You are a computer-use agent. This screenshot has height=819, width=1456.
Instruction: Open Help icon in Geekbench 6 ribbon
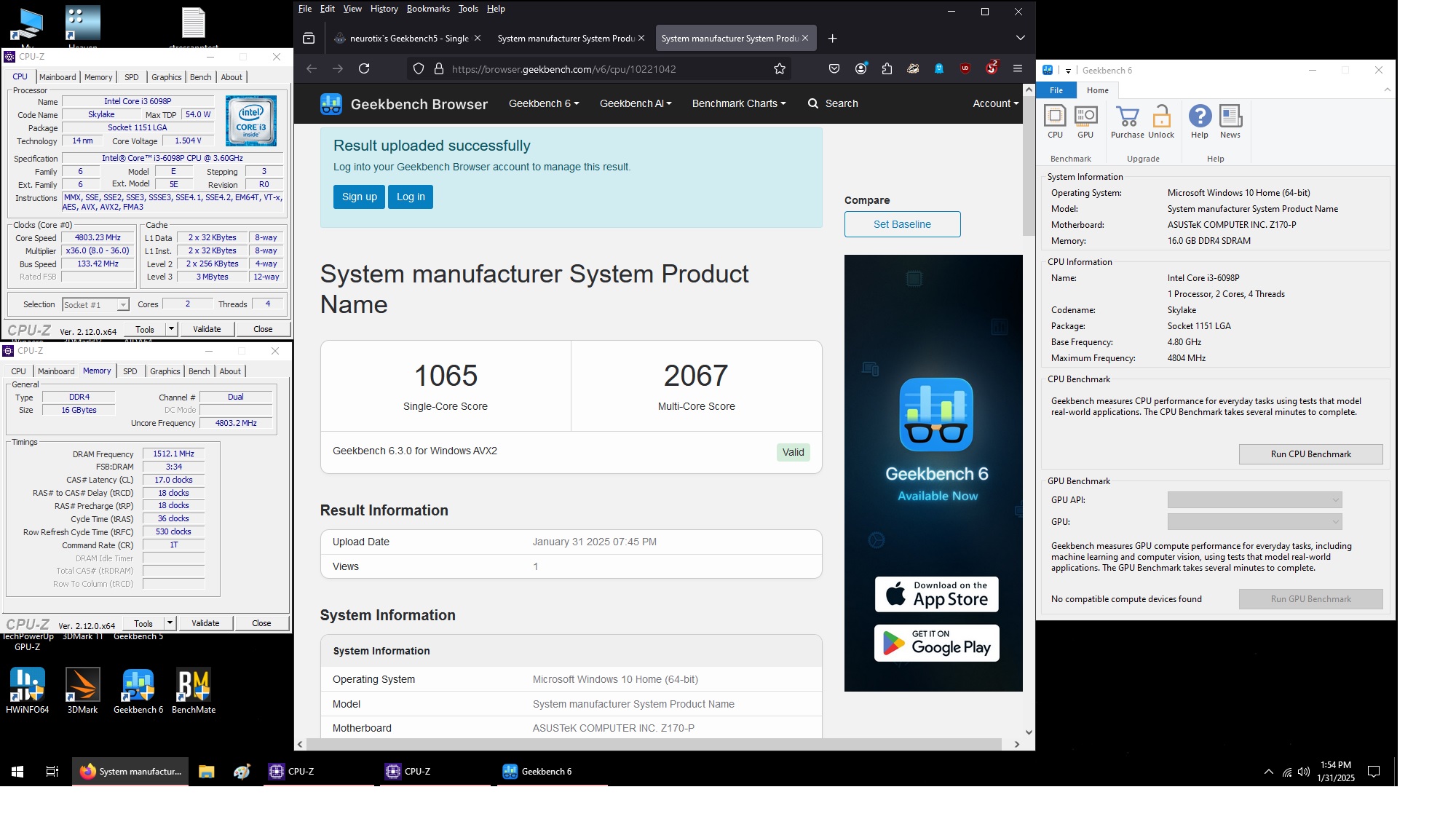click(x=1200, y=122)
